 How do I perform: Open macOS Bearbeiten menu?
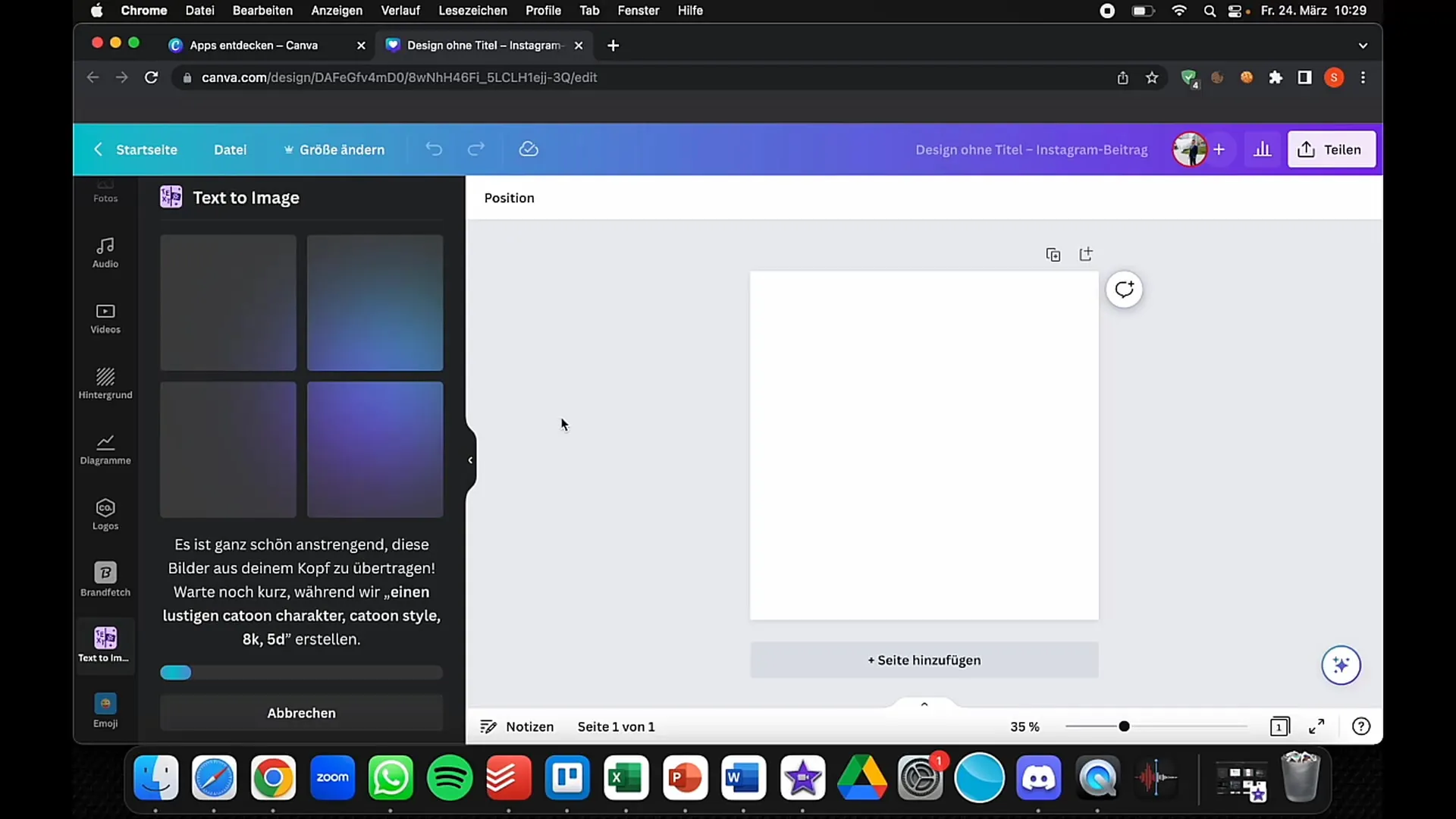(x=262, y=11)
